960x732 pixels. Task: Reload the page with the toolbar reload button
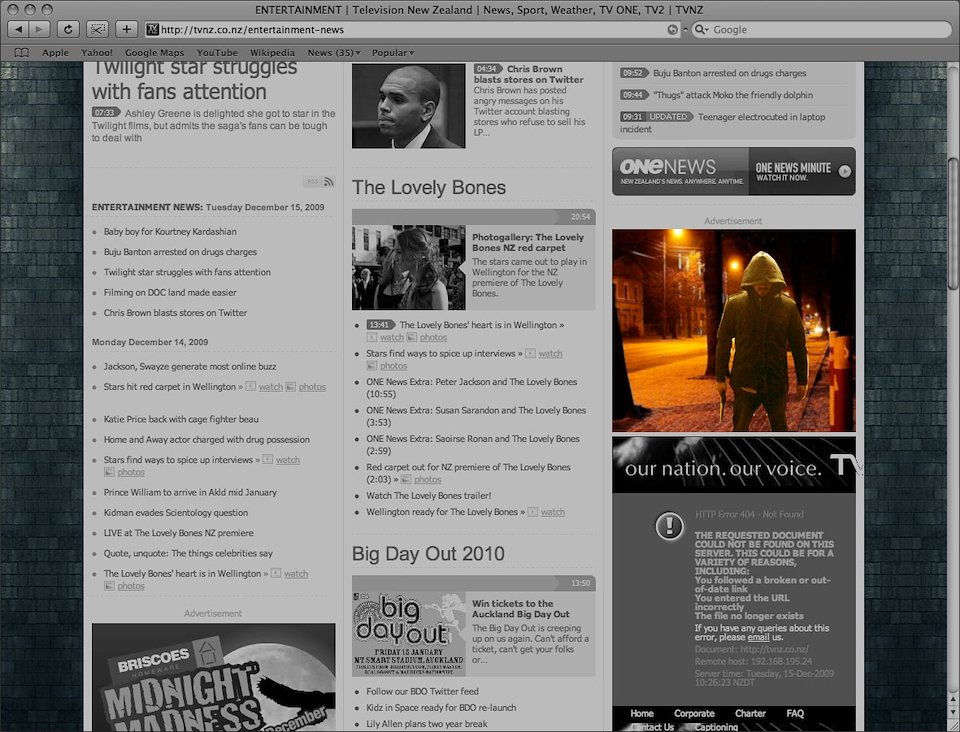coord(68,29)
